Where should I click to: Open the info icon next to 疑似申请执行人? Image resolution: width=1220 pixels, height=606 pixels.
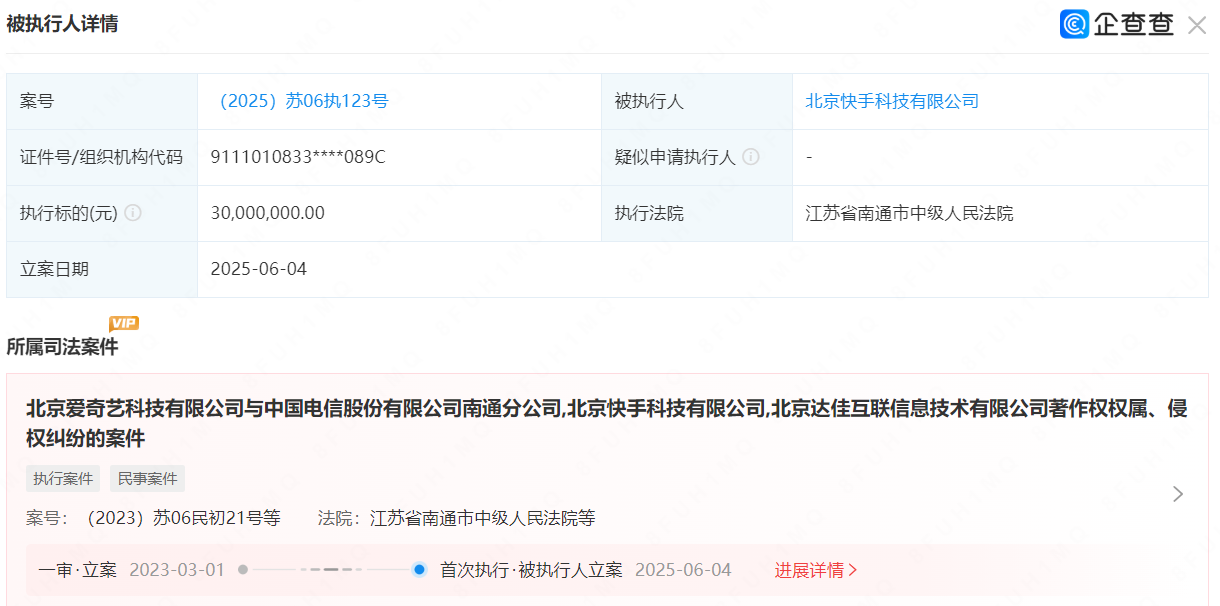(751, 157)
